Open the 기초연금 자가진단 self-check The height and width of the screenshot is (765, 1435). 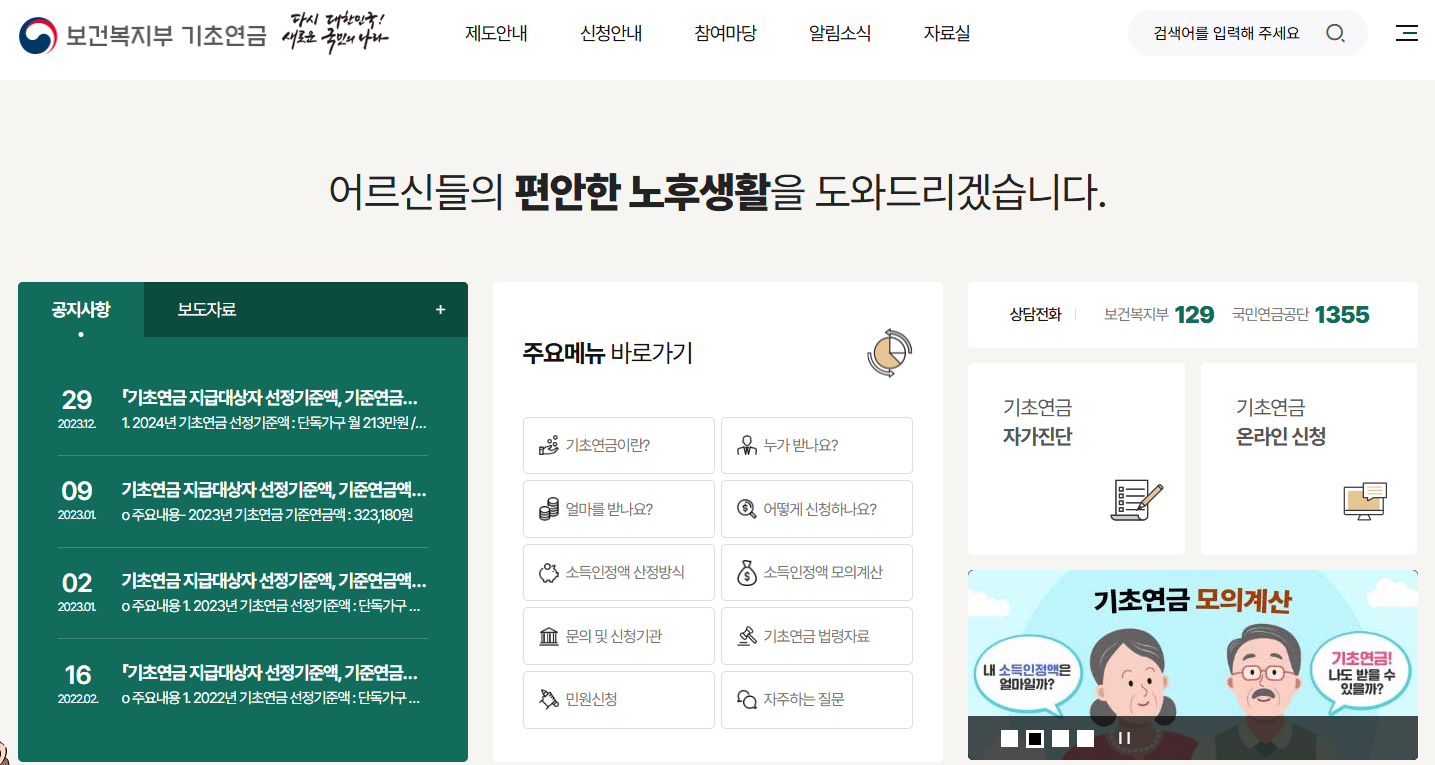pos(1076,458)
